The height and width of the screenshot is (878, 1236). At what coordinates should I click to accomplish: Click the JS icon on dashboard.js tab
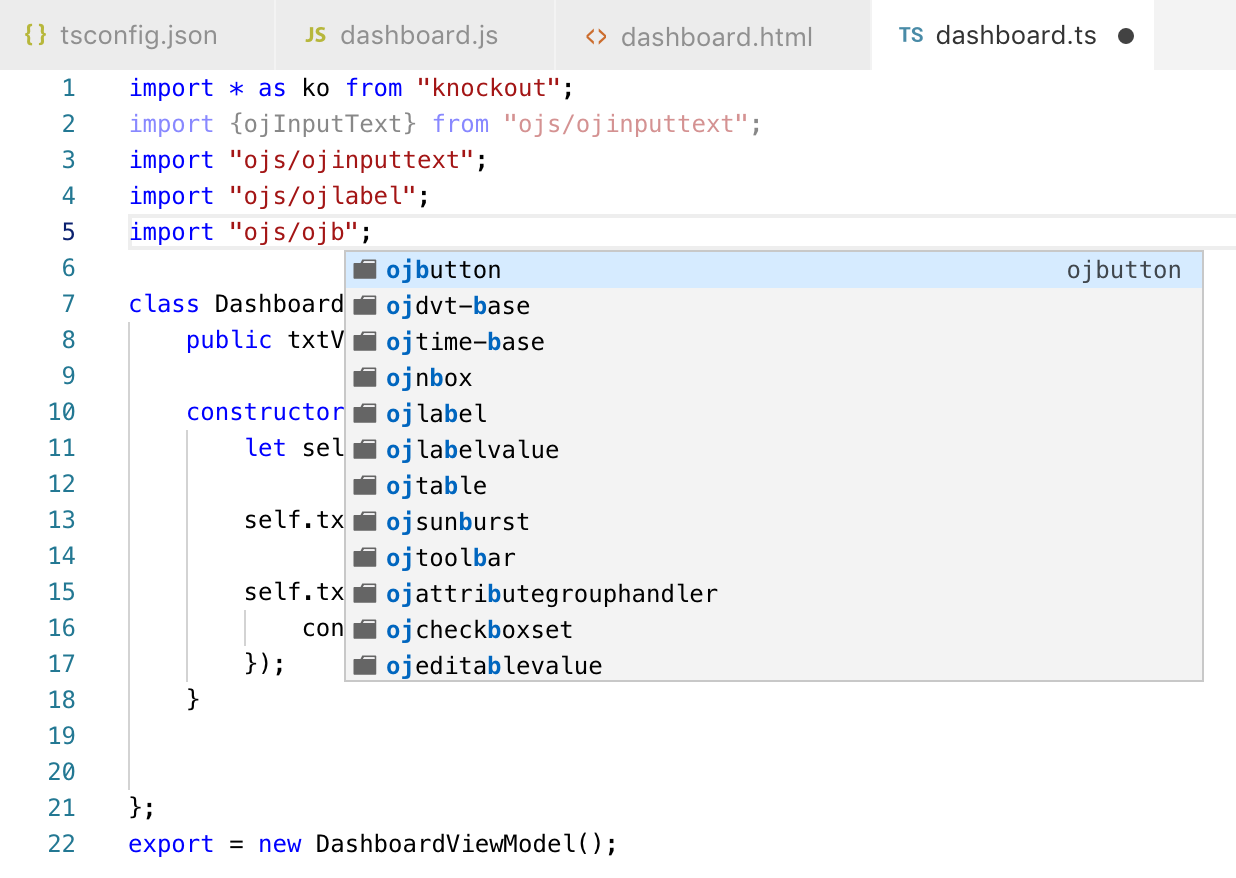coord(315,35)
